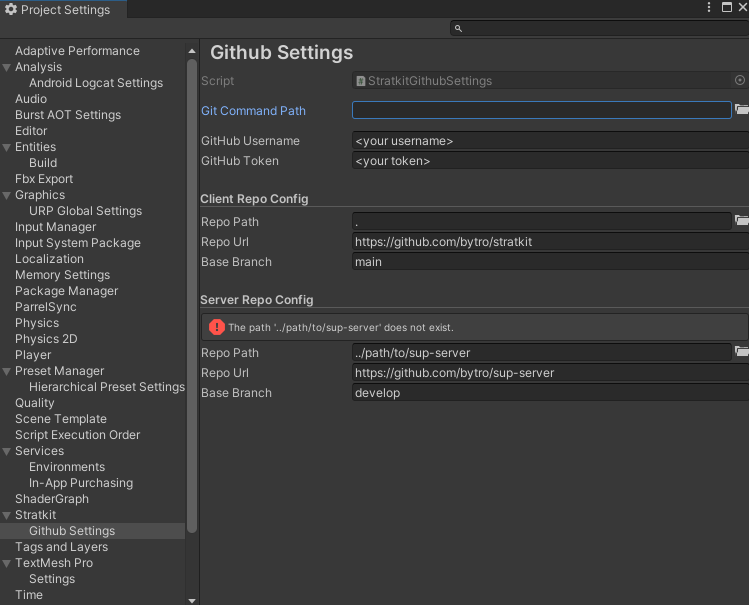Screen dimensions: 749x605
Task: Select the Editor settings category
Action: click(31, 131)
